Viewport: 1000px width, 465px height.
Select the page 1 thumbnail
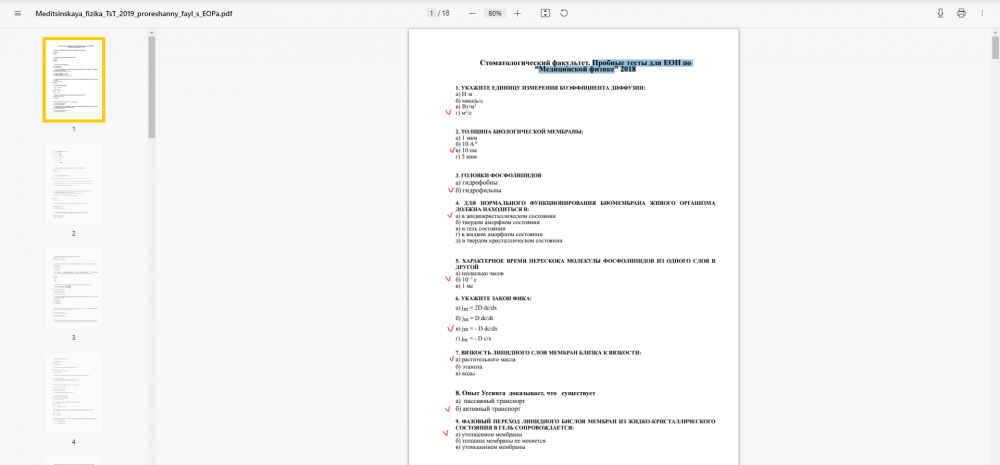[74, 80]
